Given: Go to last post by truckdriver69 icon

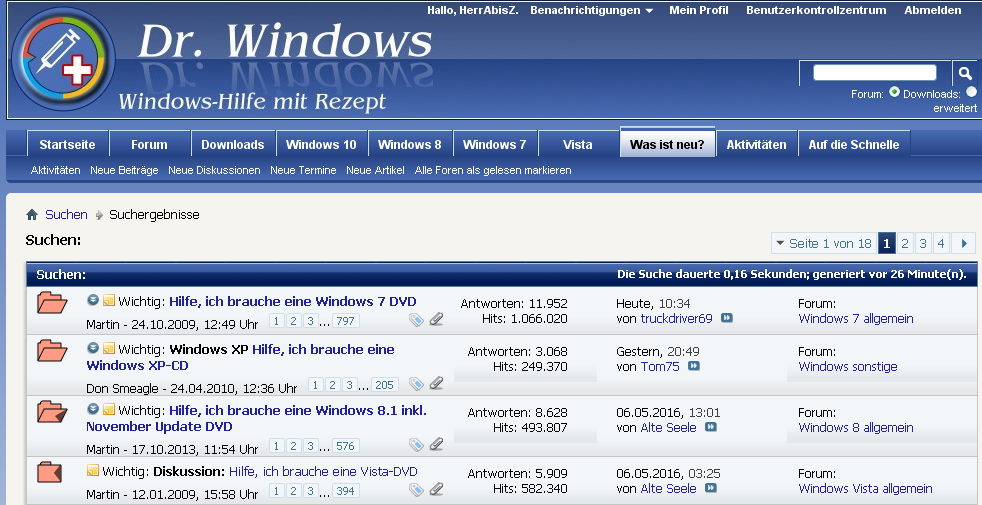Looking at the screenshot, I should point(726,318).
